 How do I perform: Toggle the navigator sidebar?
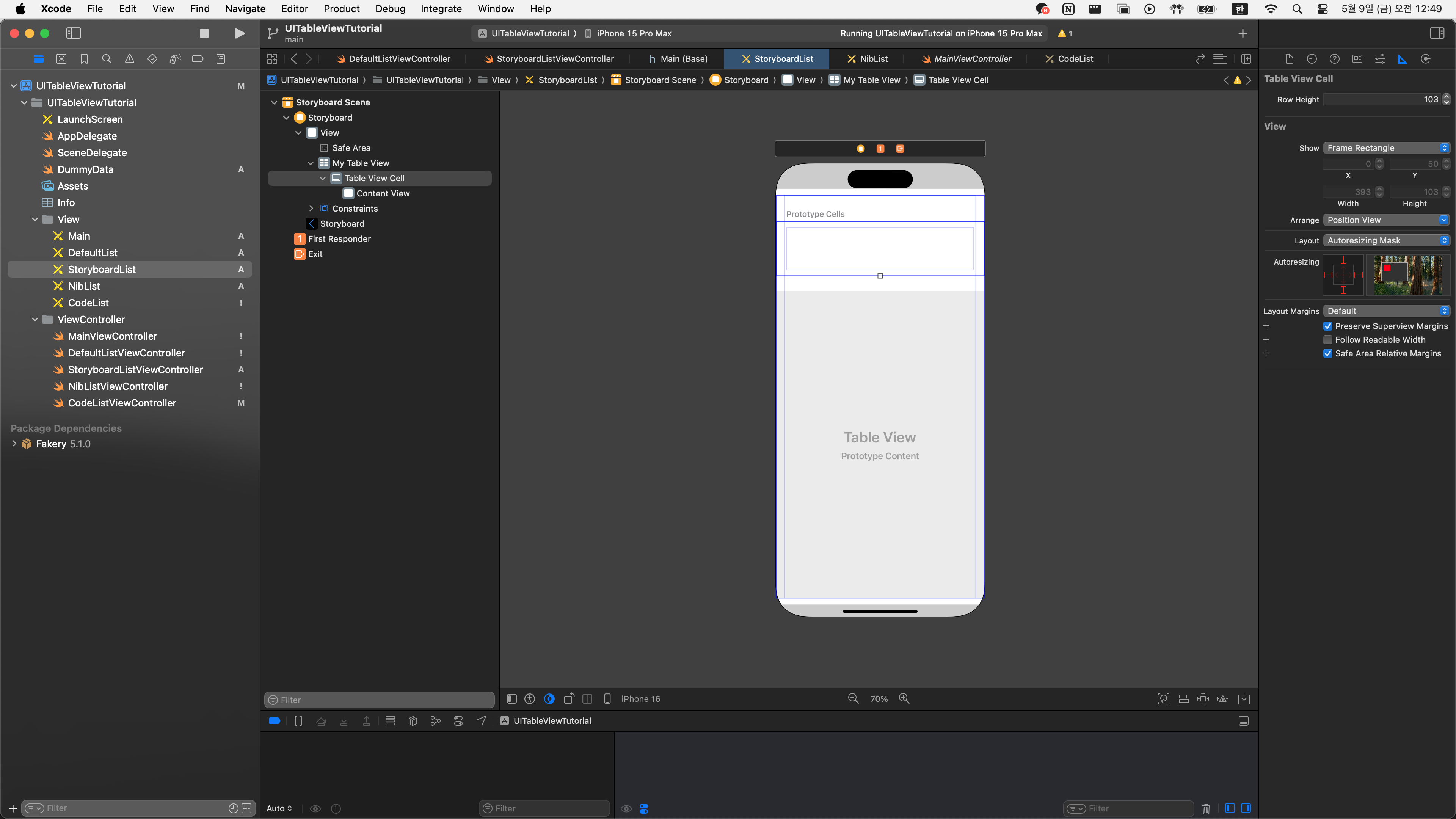pos(74,33)
